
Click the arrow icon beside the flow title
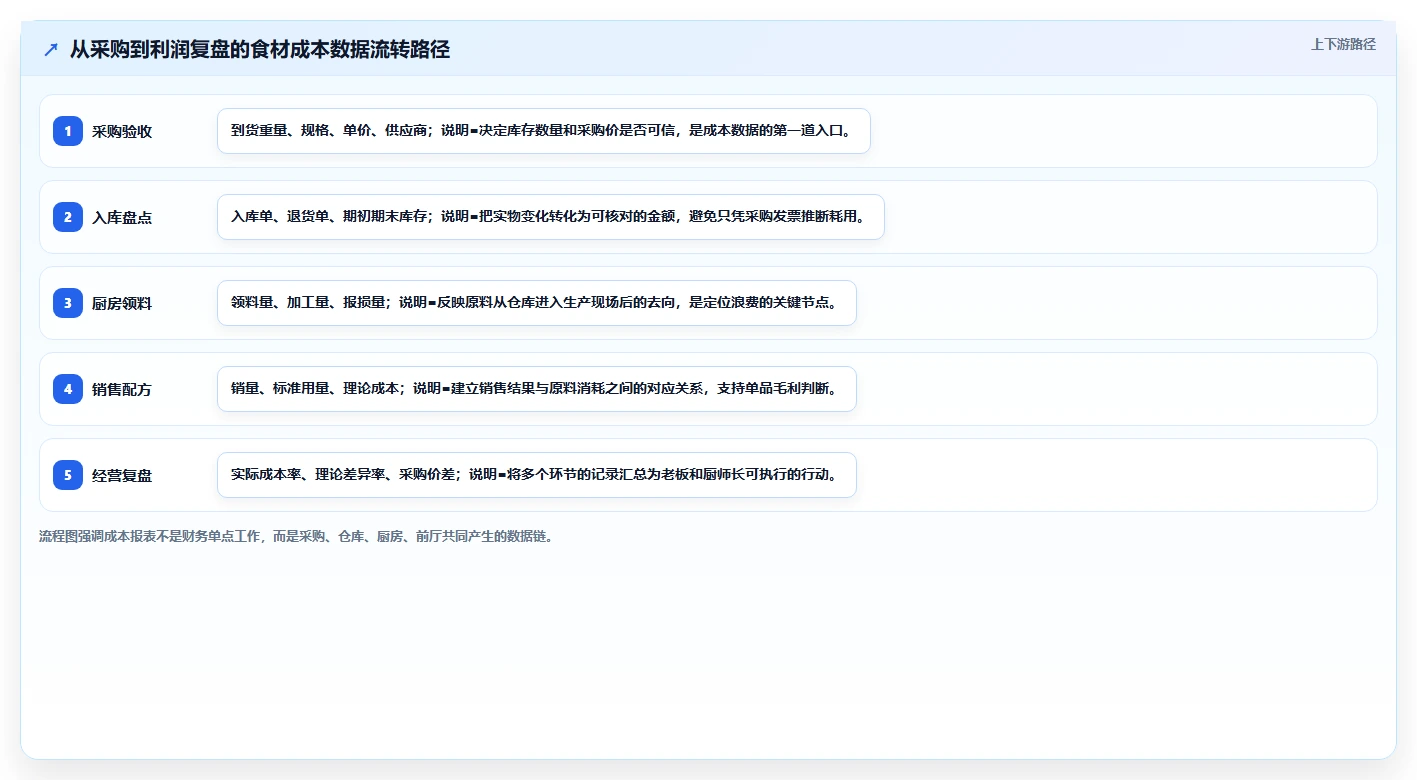[51, 50]
